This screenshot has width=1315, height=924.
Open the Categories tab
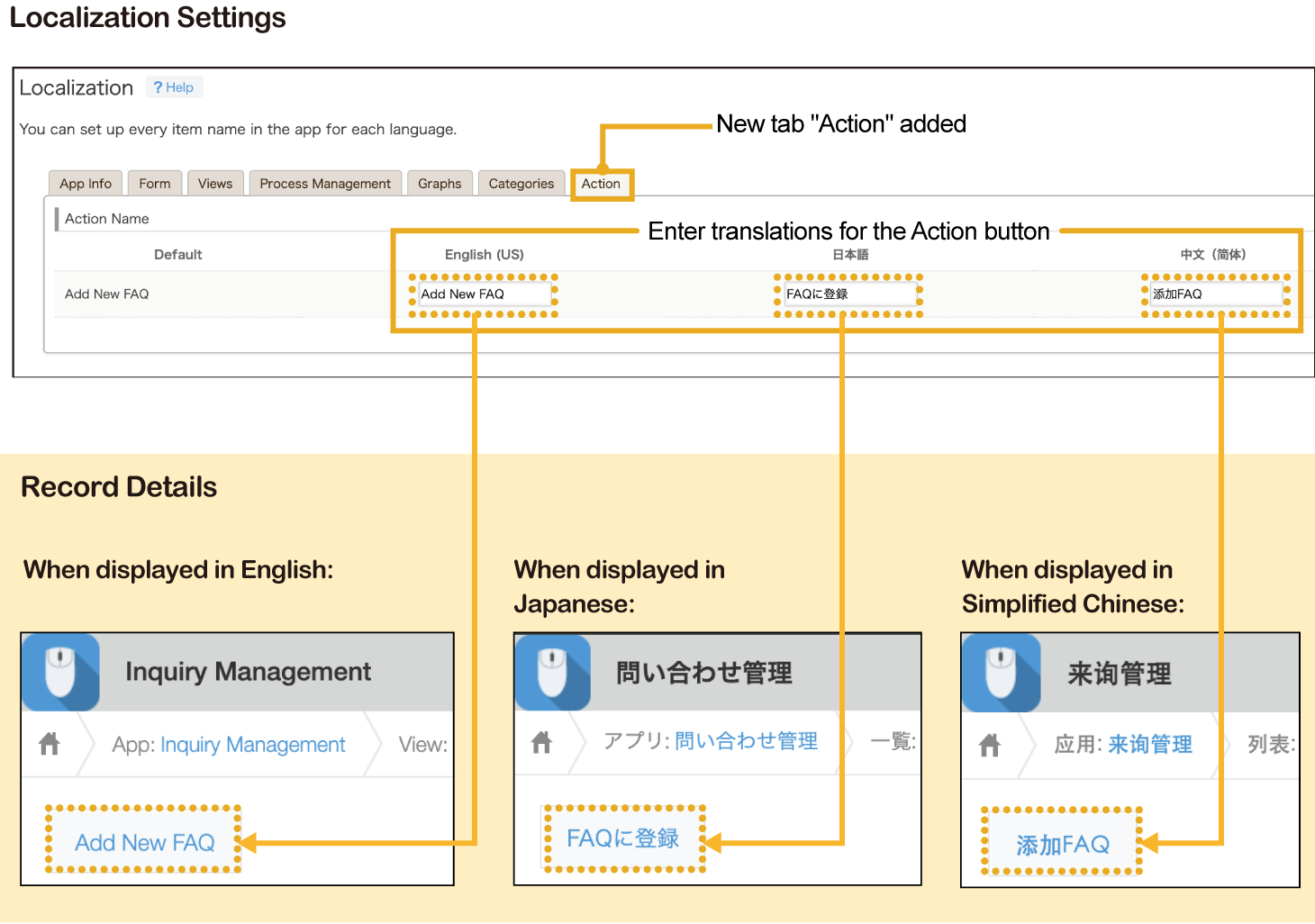(x=521, y=184)
